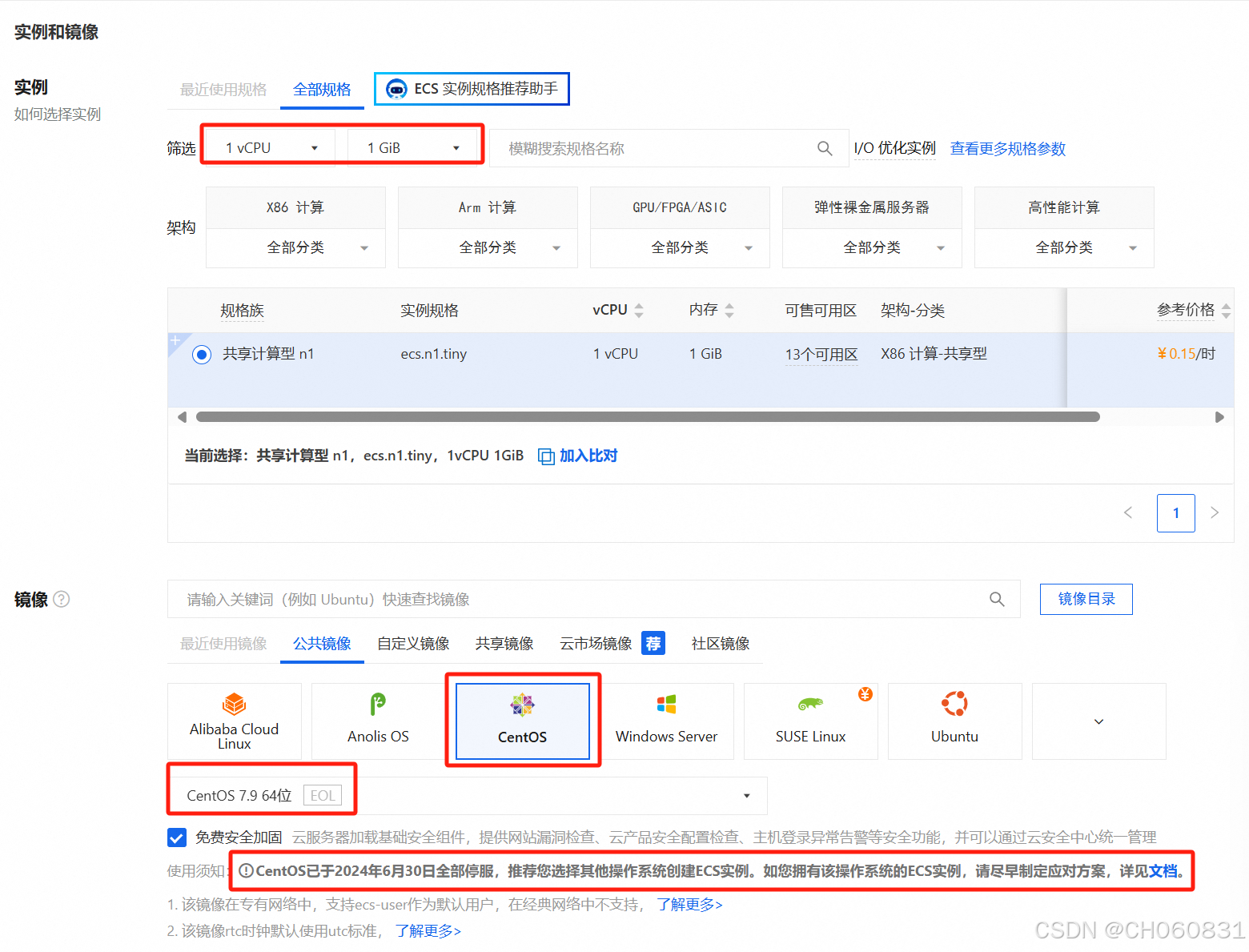Sort by 内存 column arrows
Screen dimensions: 1249x952
(x=729, y=311)
